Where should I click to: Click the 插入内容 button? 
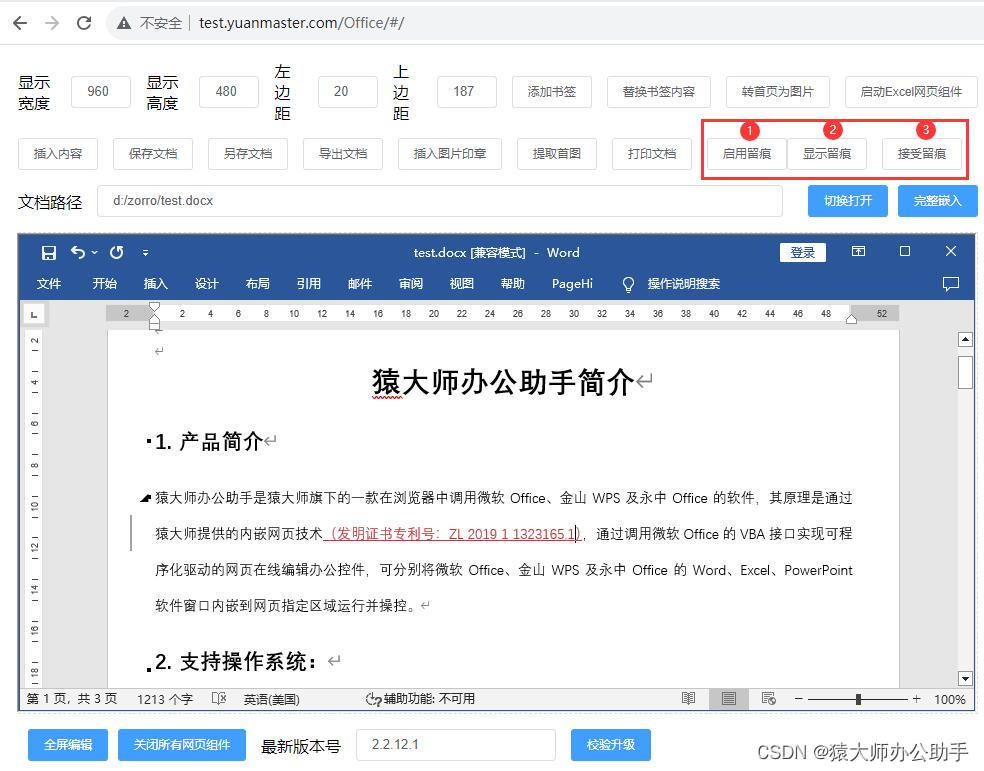[x=58, y=154]
